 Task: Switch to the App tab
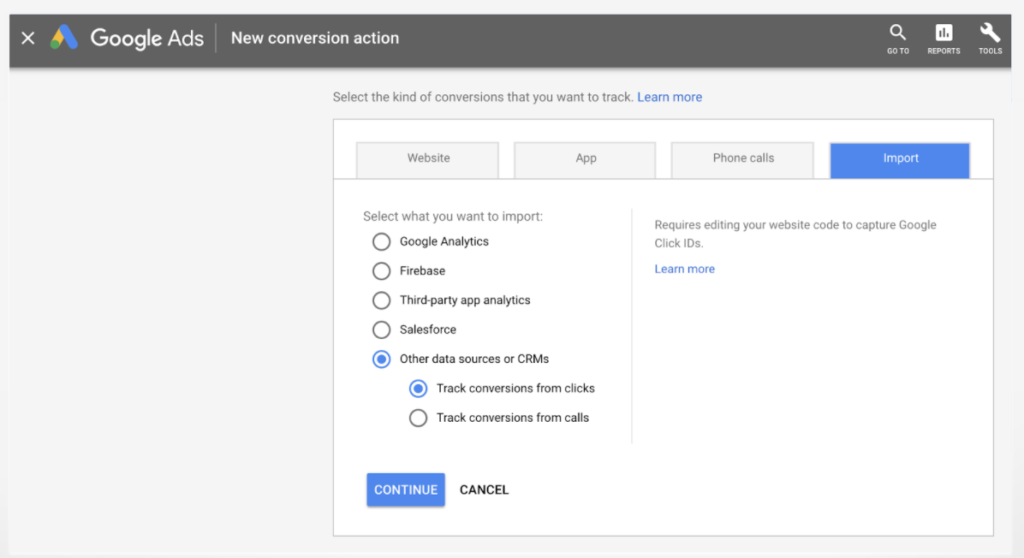coord(585,159)
